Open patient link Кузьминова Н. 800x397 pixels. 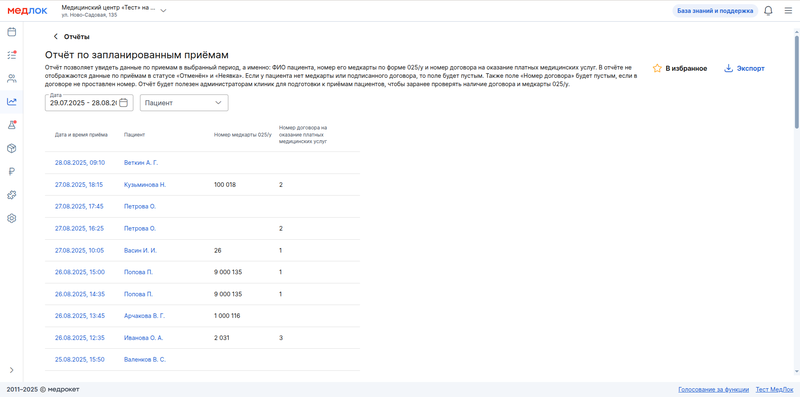[145, 185]
